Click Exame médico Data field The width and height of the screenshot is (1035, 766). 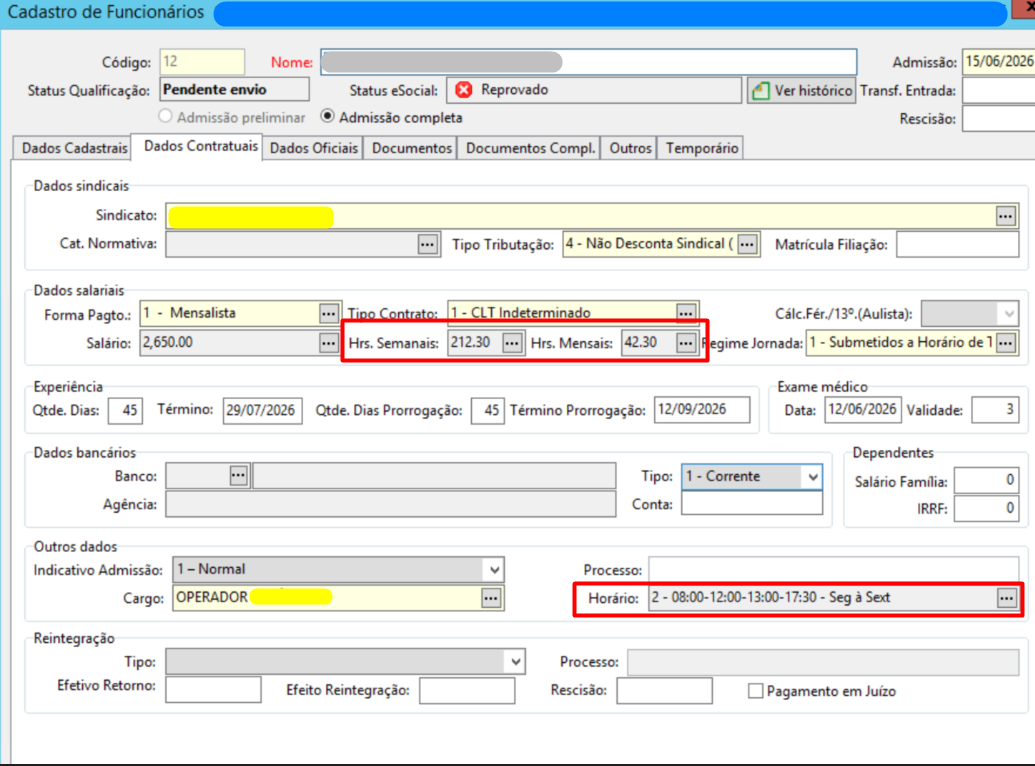coord(862,409)
